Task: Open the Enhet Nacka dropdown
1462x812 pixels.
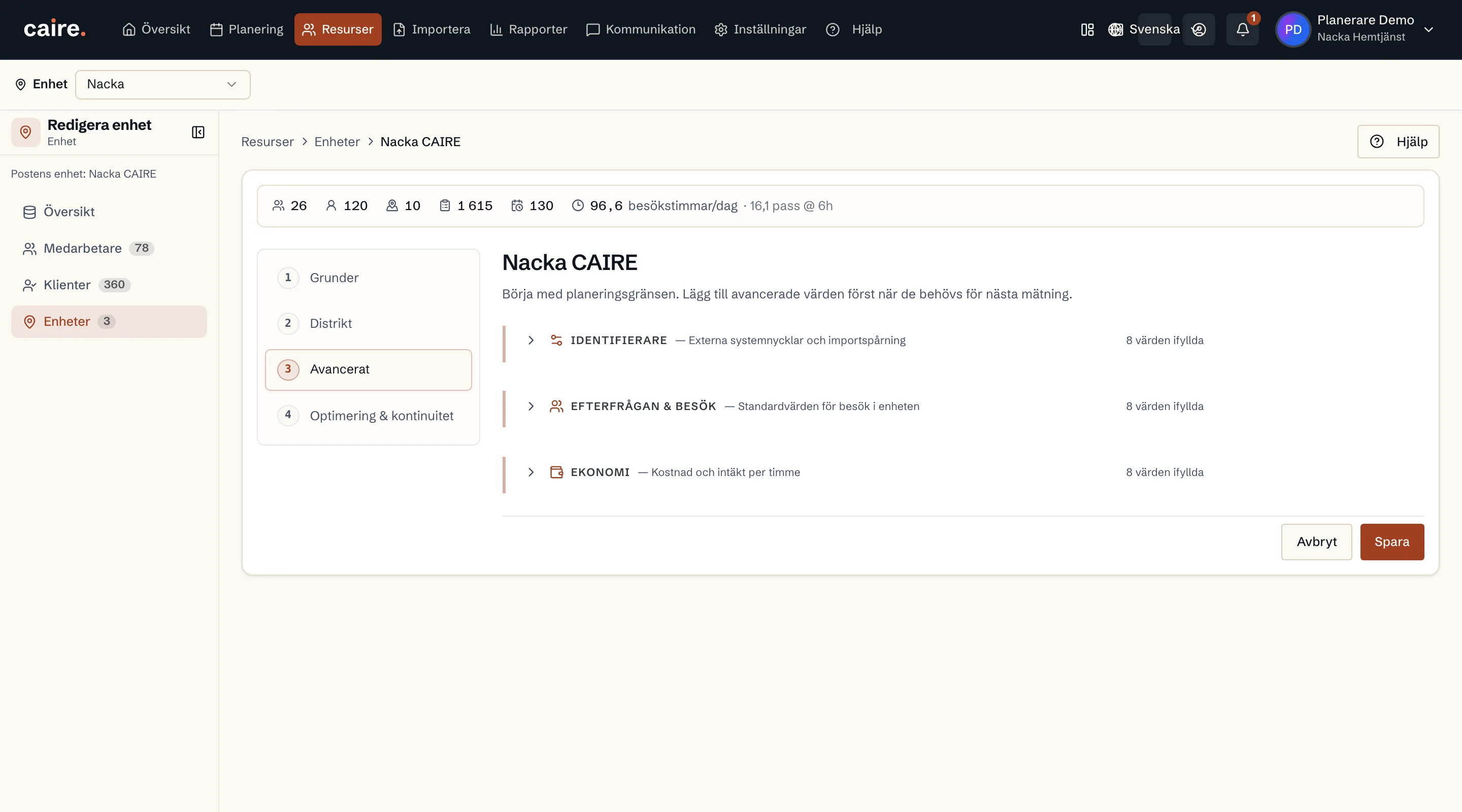Action: point(162,85)
